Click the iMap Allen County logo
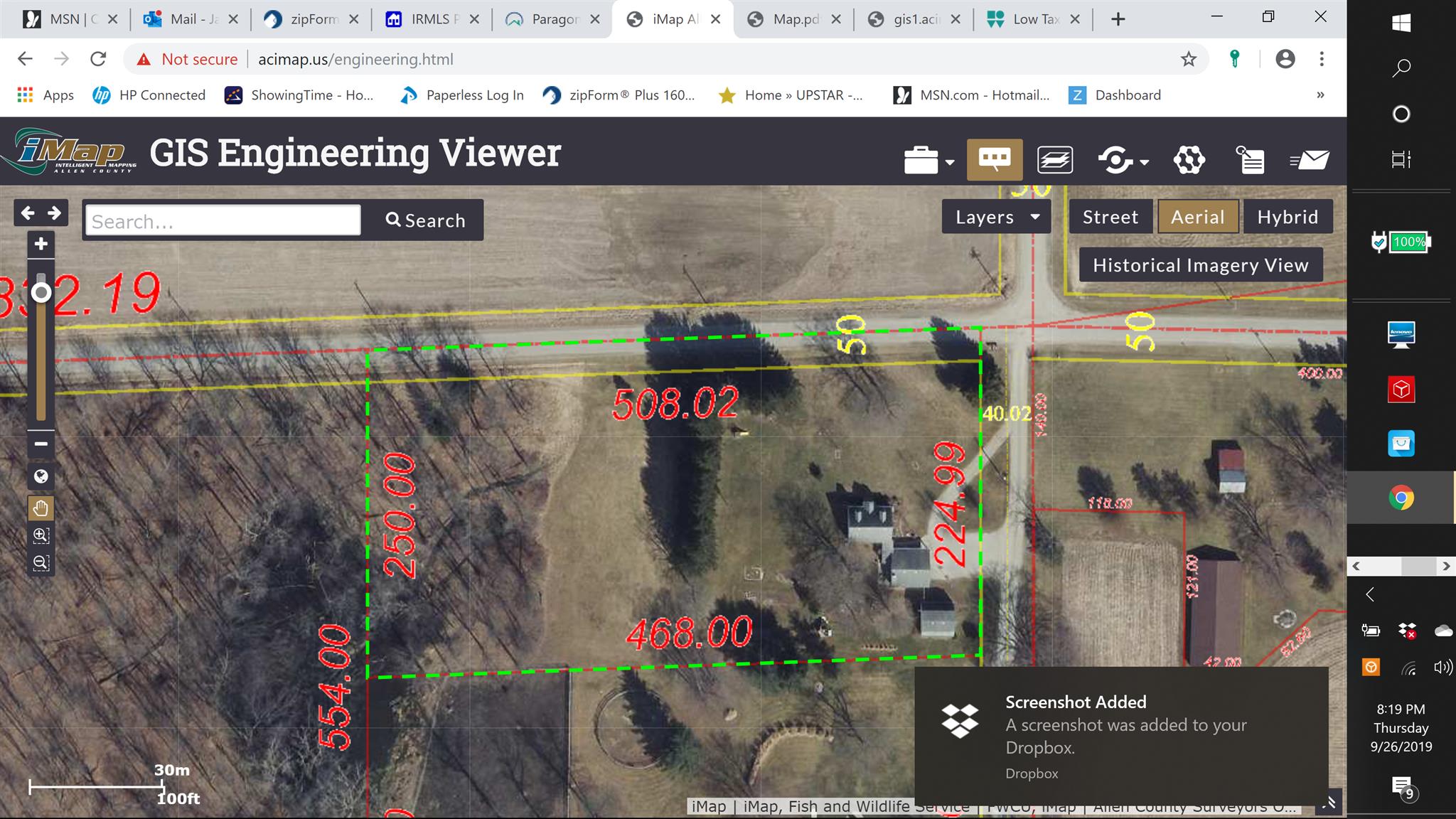Screen dimensions: 1456x819 69,151
